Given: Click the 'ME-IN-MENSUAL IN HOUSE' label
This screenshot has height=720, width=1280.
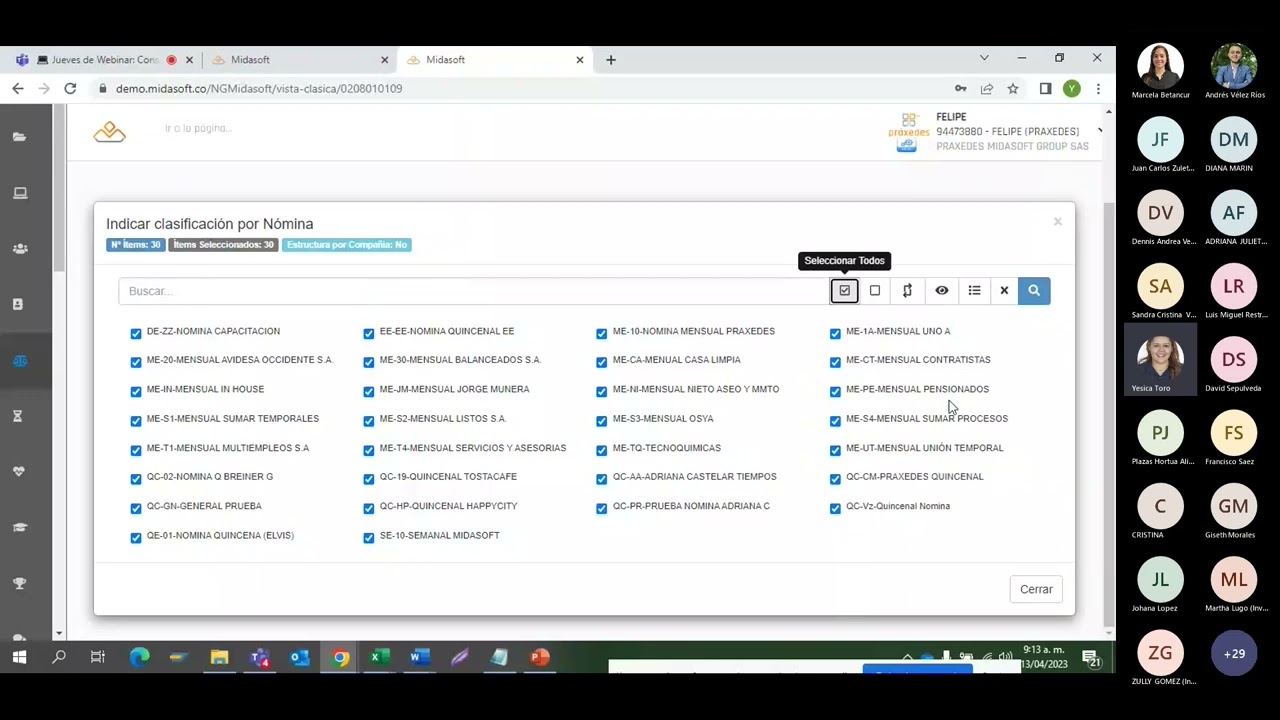Looking at the screenshot, I should coord(205,389).
